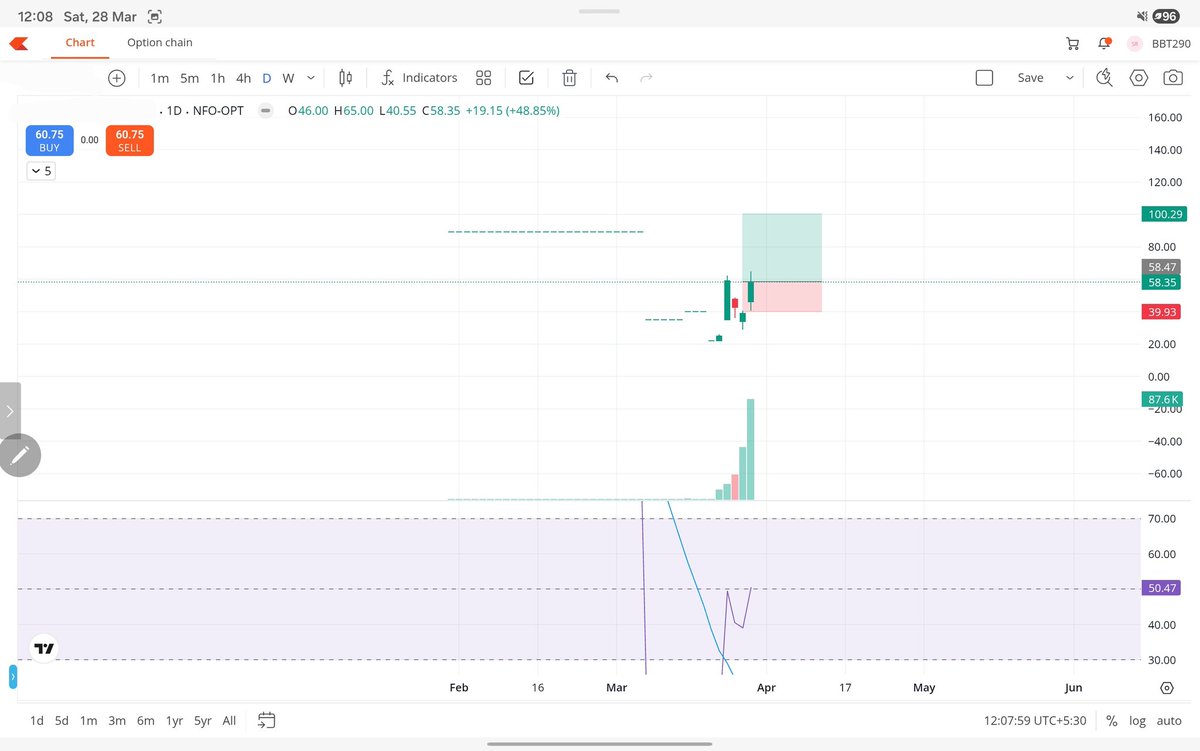Select the W weekly interval
This screenshot has height=751, width=1200.
(x=288, y=78)
